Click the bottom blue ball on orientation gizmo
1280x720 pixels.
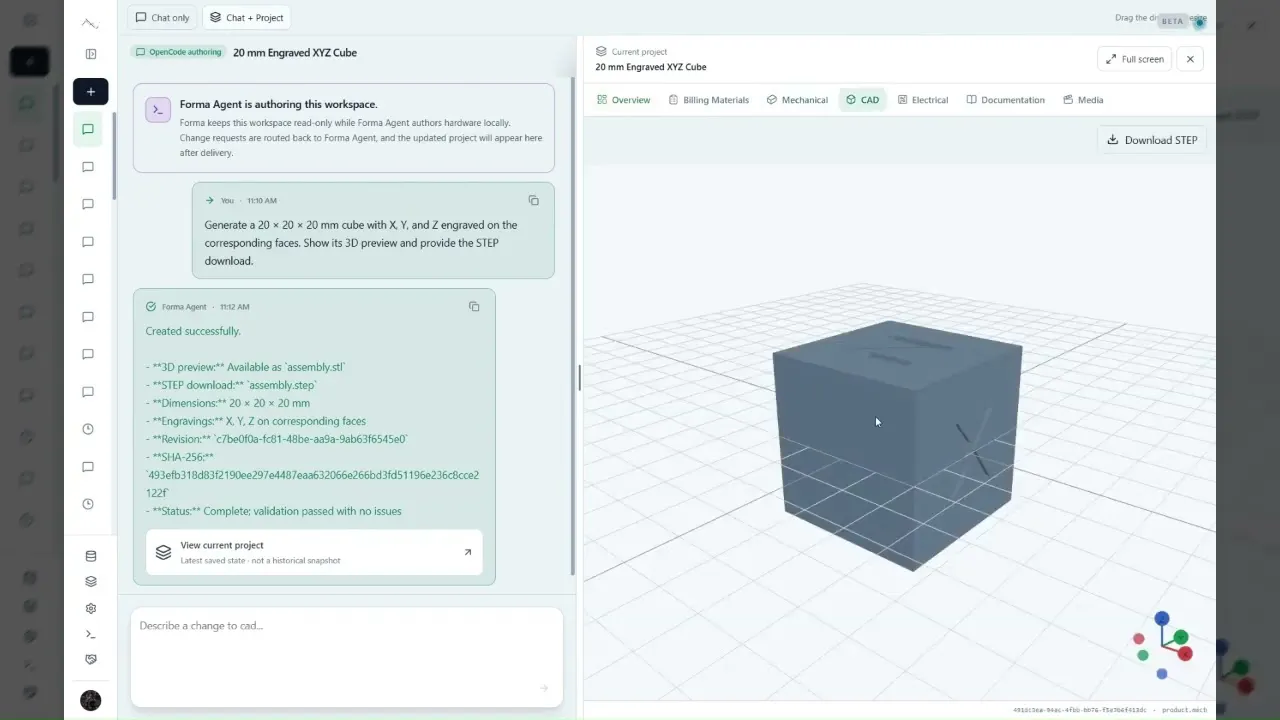tap(1162, 674)
